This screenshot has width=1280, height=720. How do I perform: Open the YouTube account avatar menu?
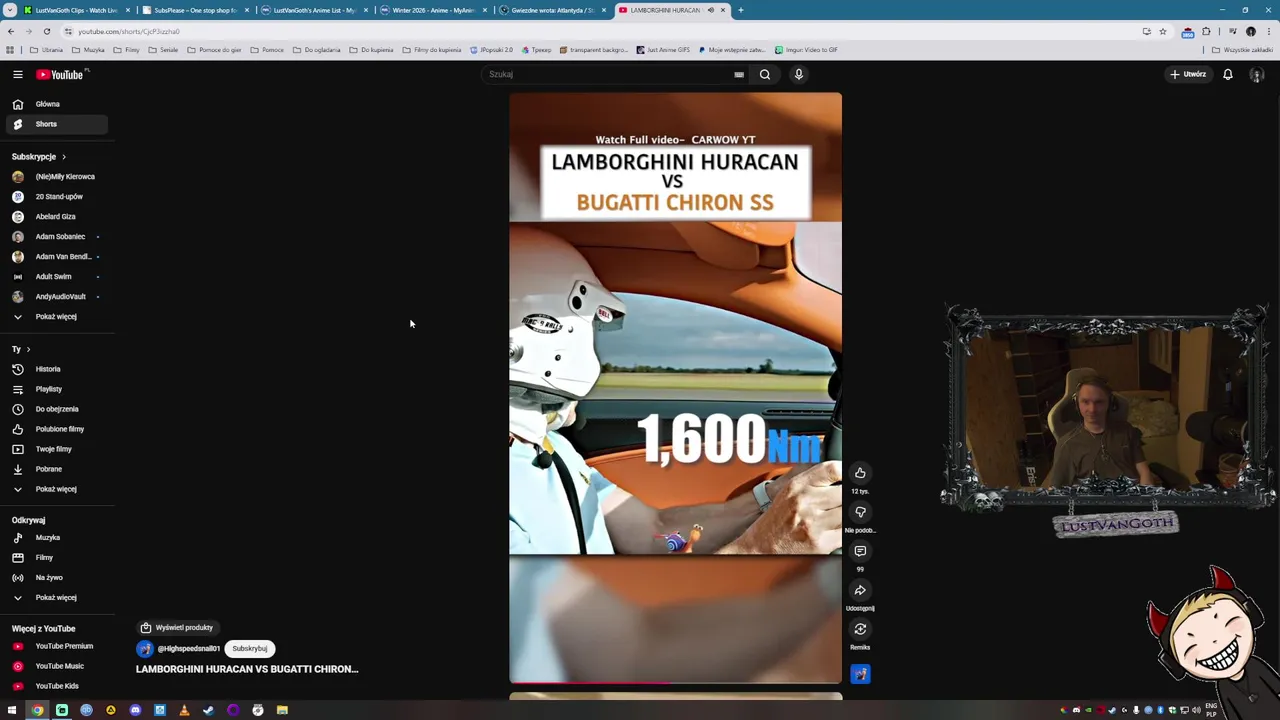(1257, 75)
